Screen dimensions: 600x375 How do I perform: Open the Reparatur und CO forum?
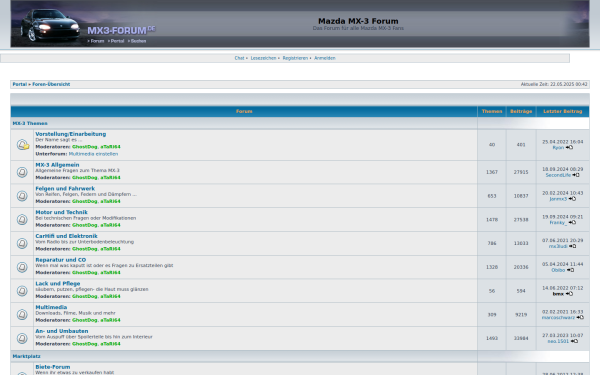pyautogui.click(x=61, y=260)
